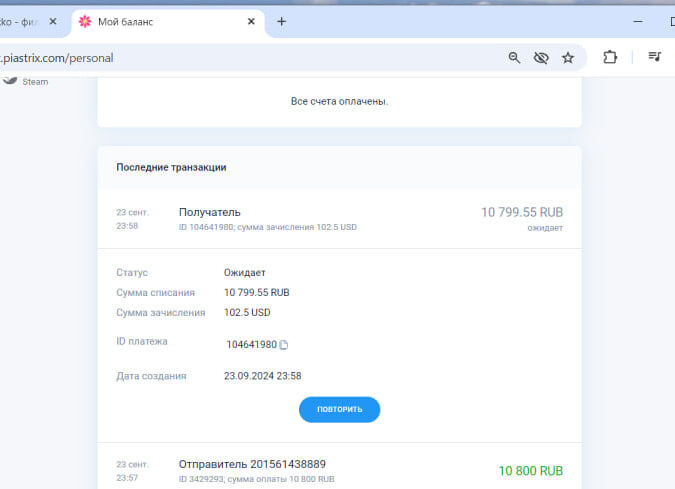675x489 pixels.
Task: Open the media controls toolbar icon
Action: (654, 58)
